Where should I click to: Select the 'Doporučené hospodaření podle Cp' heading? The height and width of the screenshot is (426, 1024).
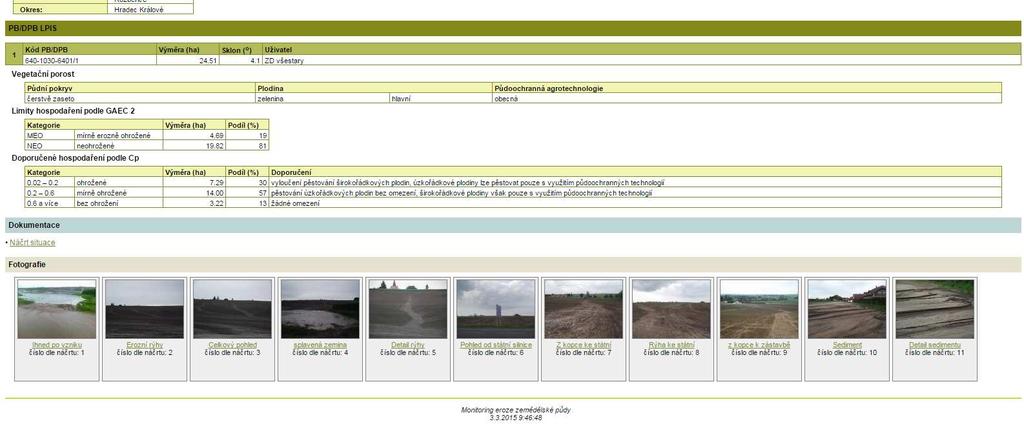point(75,158)
